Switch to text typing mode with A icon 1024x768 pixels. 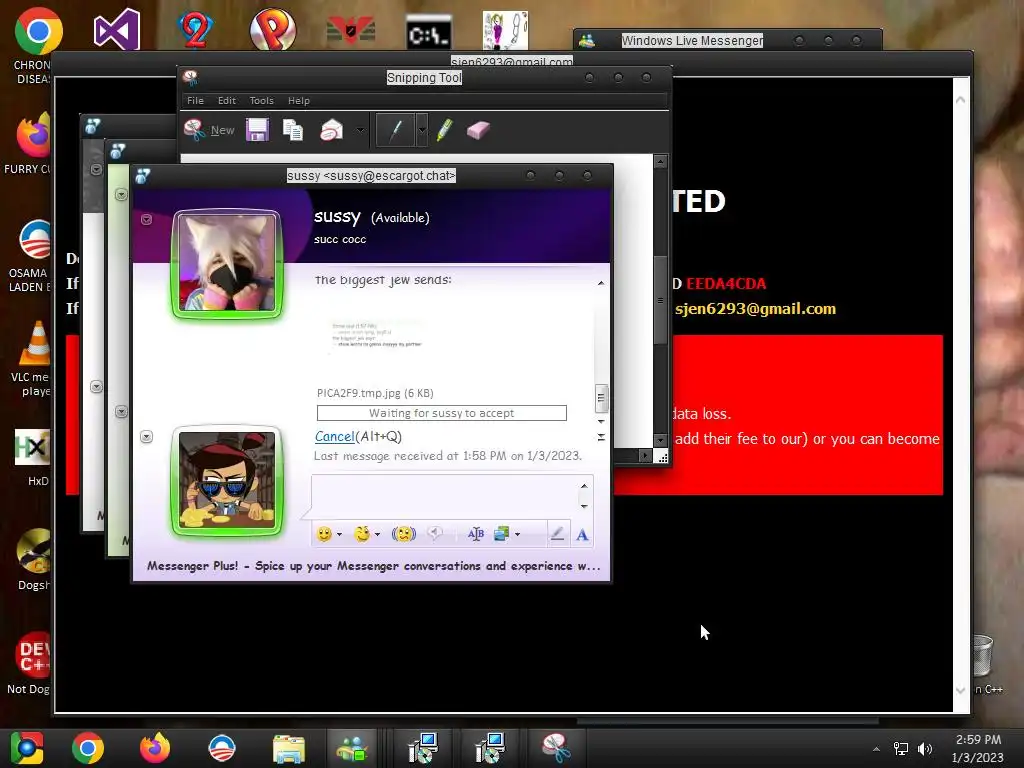tap(582, 534)
